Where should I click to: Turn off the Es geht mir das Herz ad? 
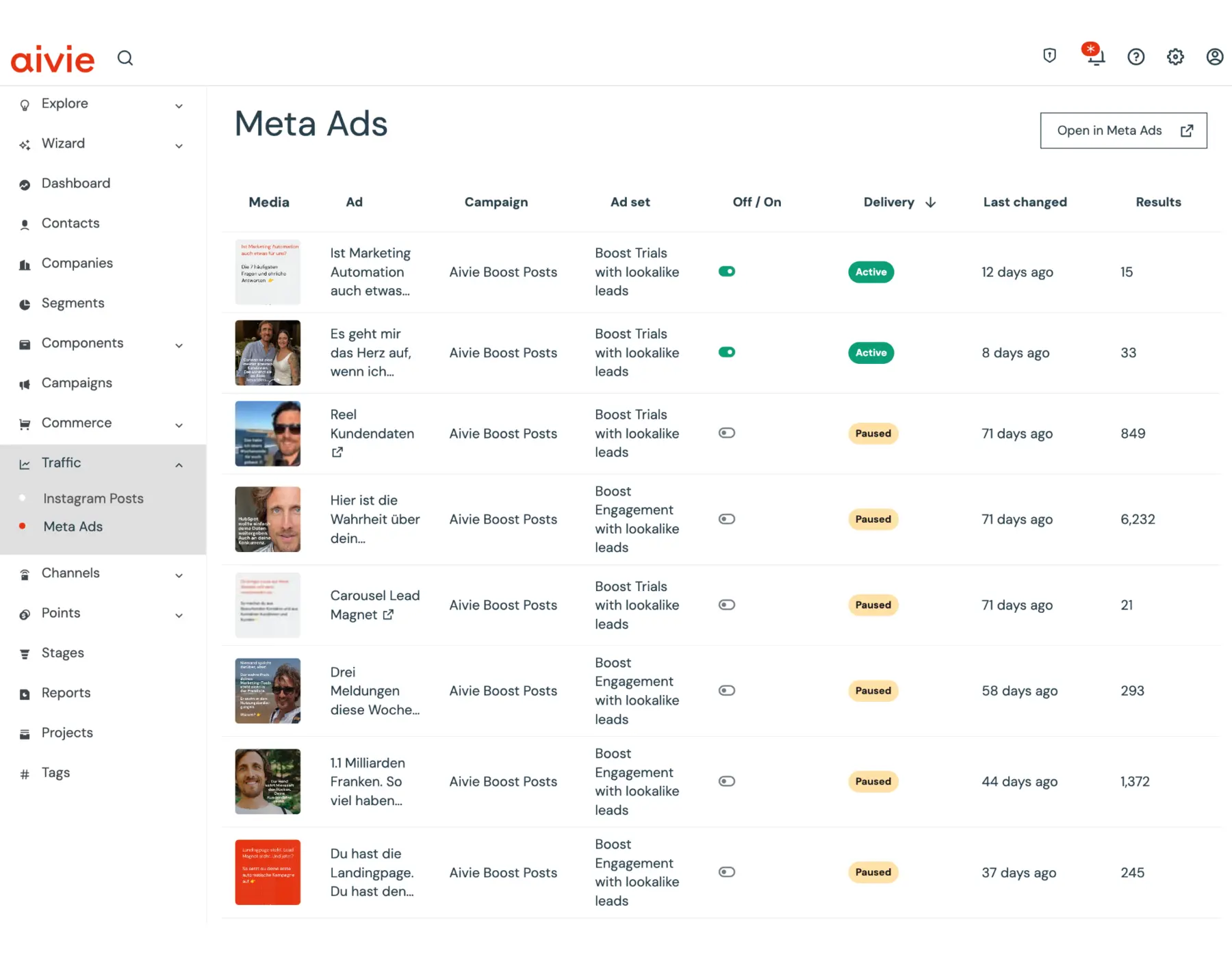coord(727,352)
